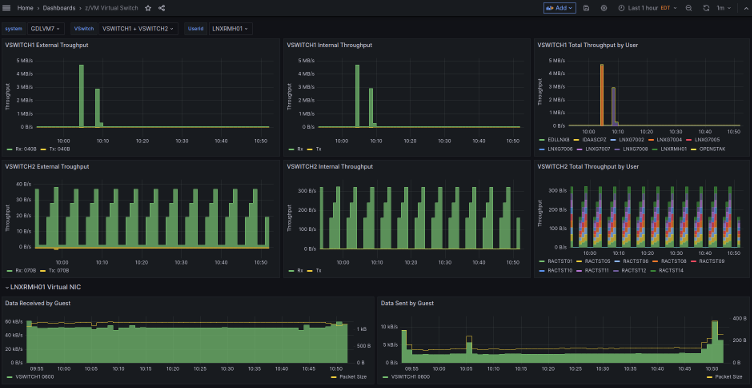Open the hamburger navigation menu
Screen dimensions: 752x388
(7, 8)
